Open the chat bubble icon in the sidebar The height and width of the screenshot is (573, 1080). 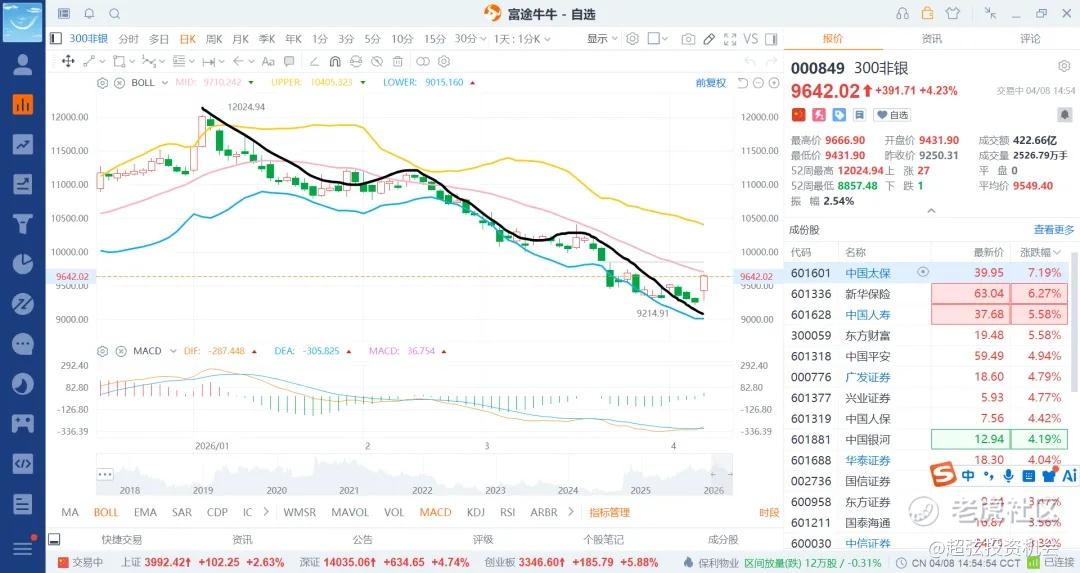(x=23, y=344)
